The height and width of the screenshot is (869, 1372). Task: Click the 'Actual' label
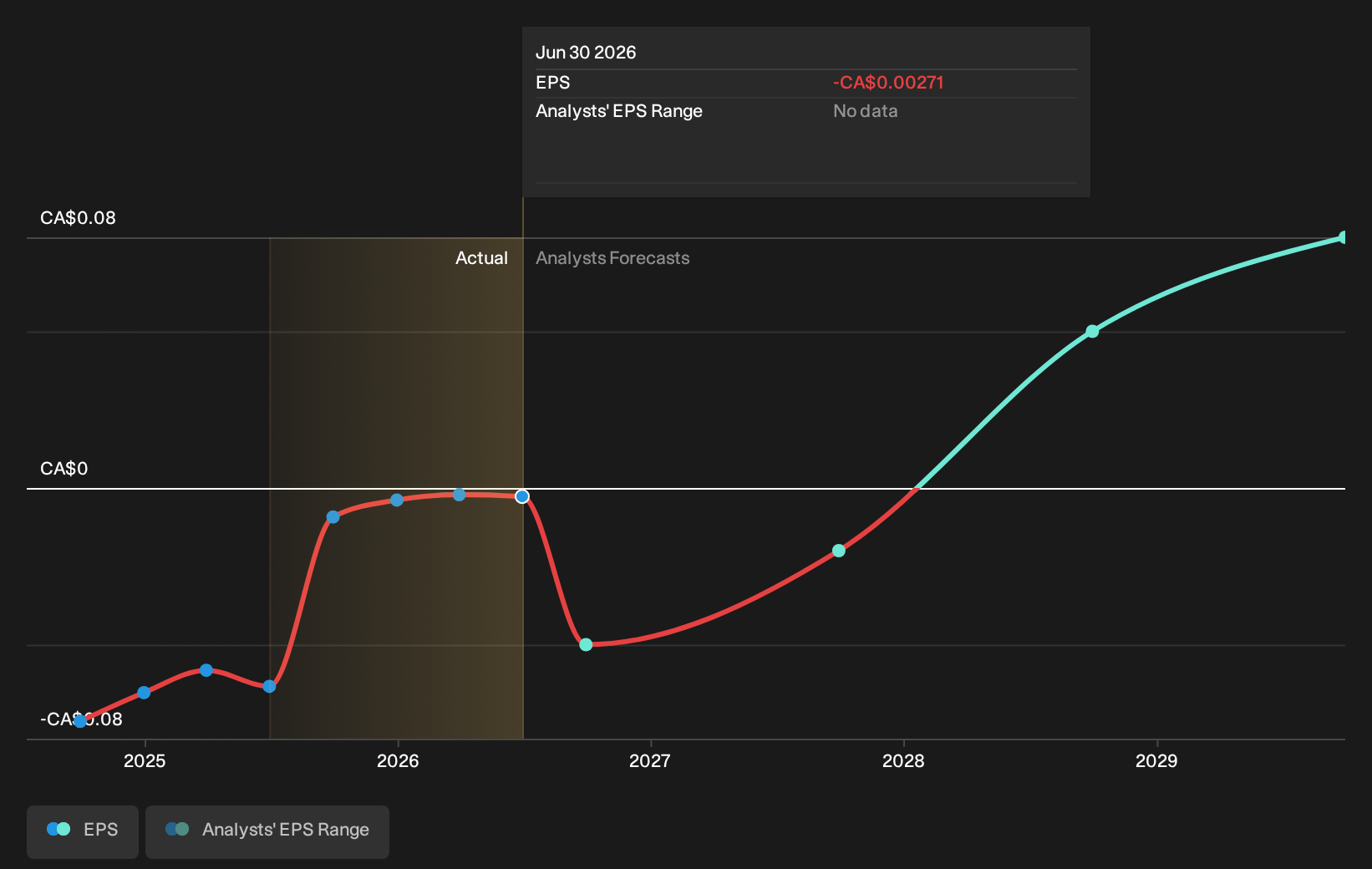pos(481,258)
